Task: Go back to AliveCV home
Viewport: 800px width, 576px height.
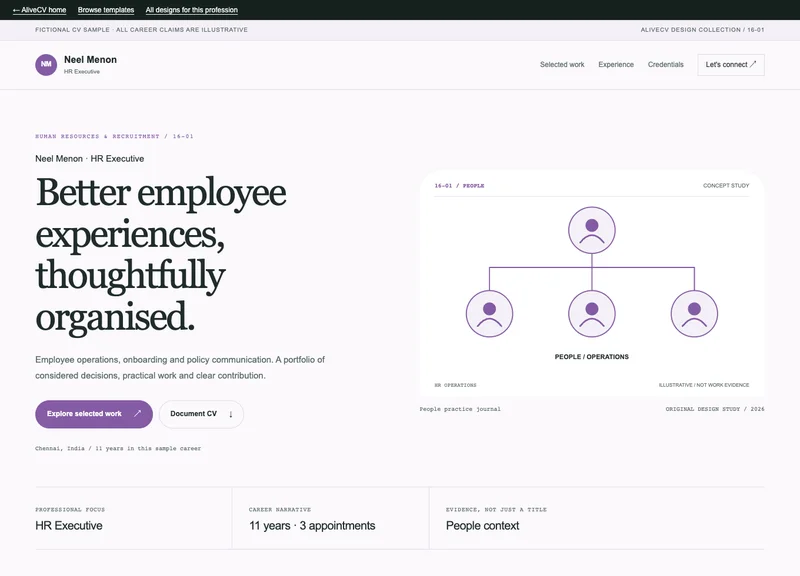Action: pyautogui.click(x=39, y=10)
